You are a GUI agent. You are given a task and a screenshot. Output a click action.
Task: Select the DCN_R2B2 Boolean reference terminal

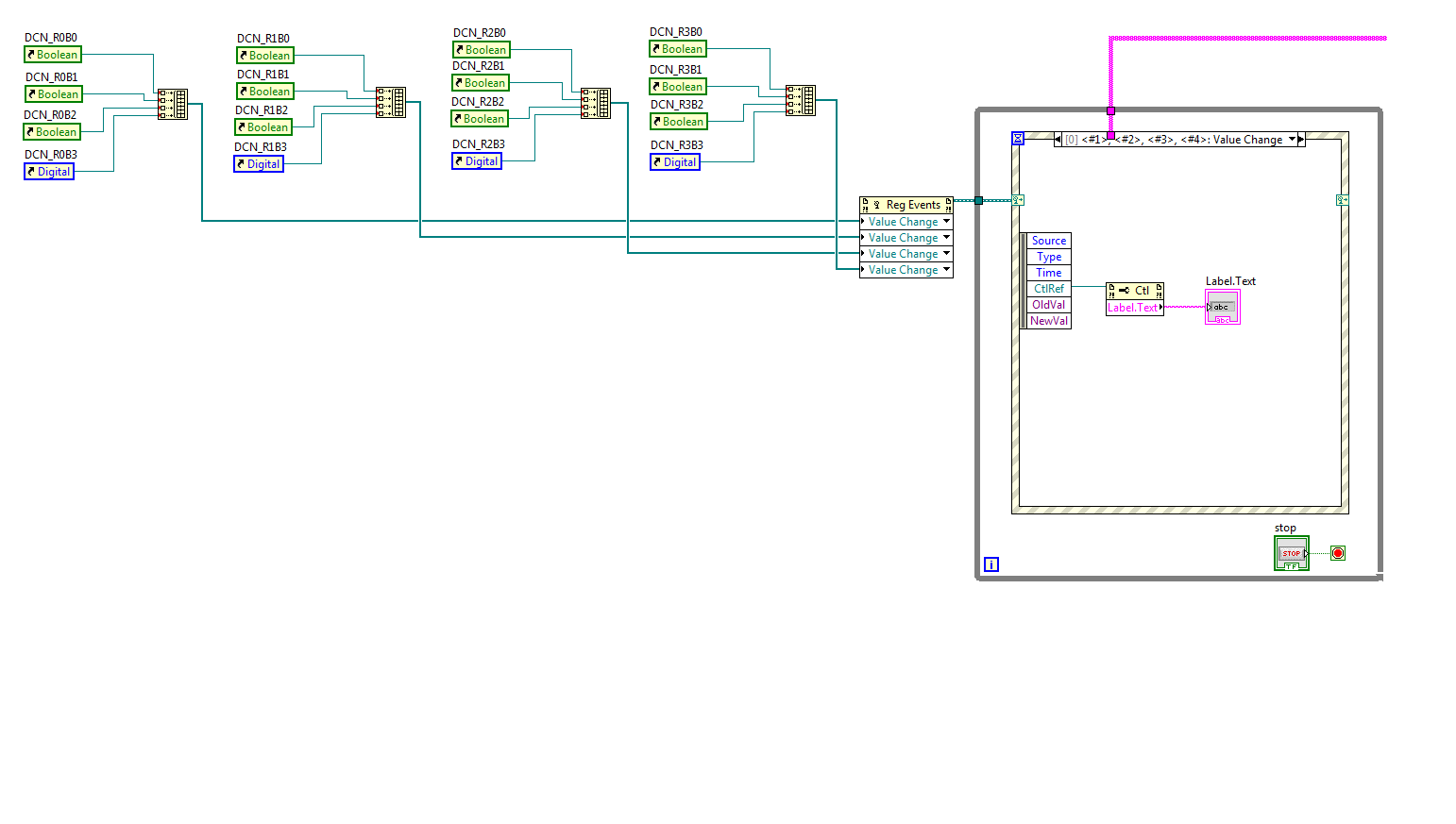pos(480,119)
